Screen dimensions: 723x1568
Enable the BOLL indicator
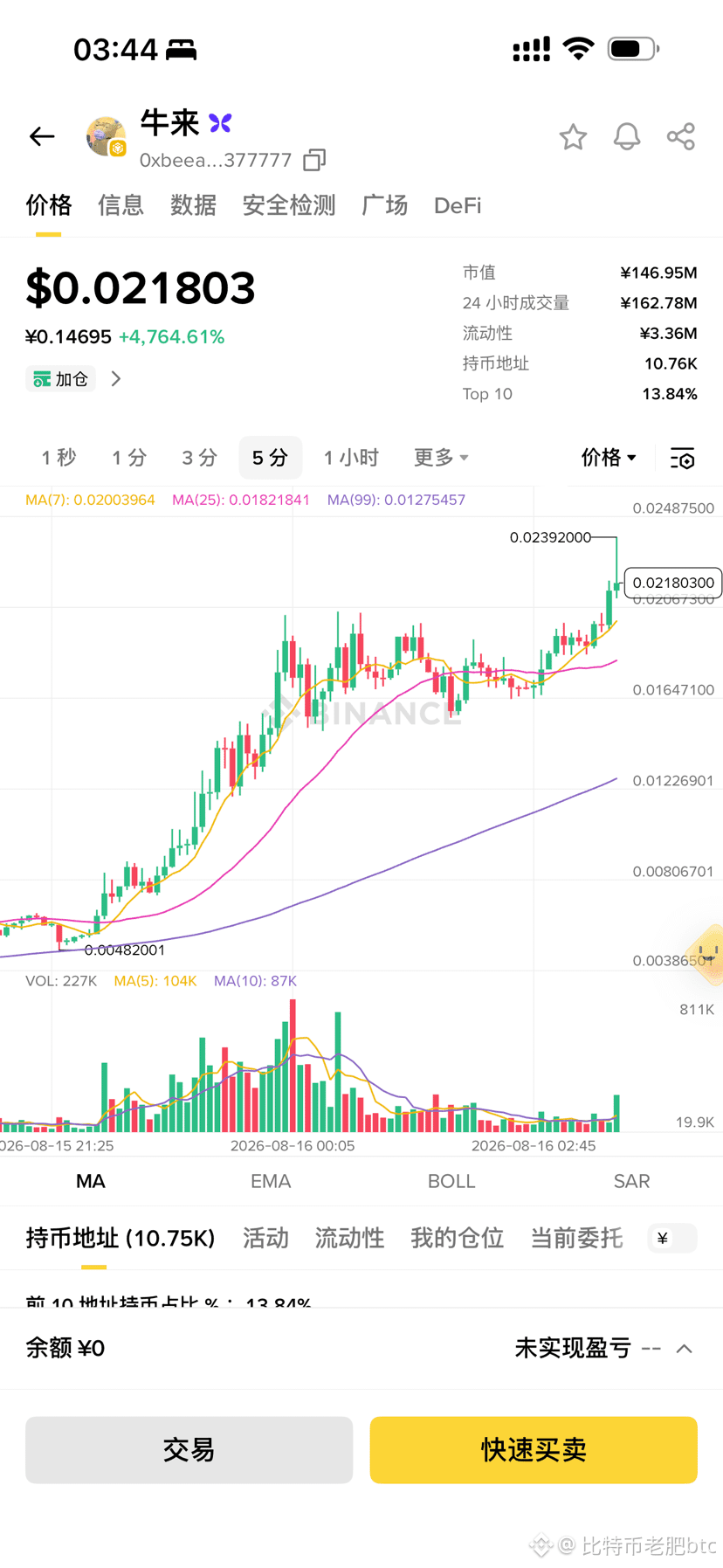click(x=451, y=1181)
